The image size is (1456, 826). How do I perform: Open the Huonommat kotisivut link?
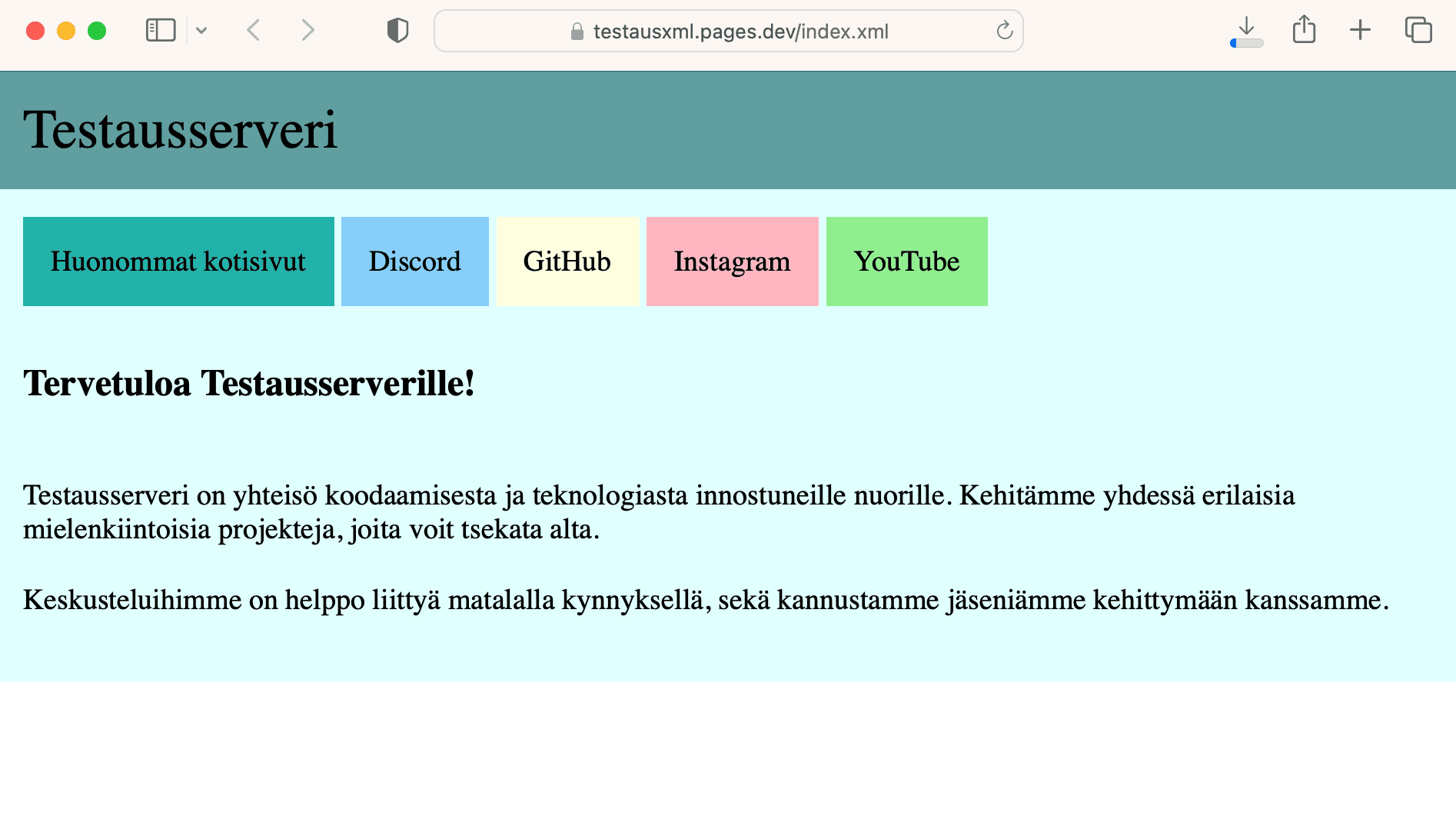pos(178,261)
